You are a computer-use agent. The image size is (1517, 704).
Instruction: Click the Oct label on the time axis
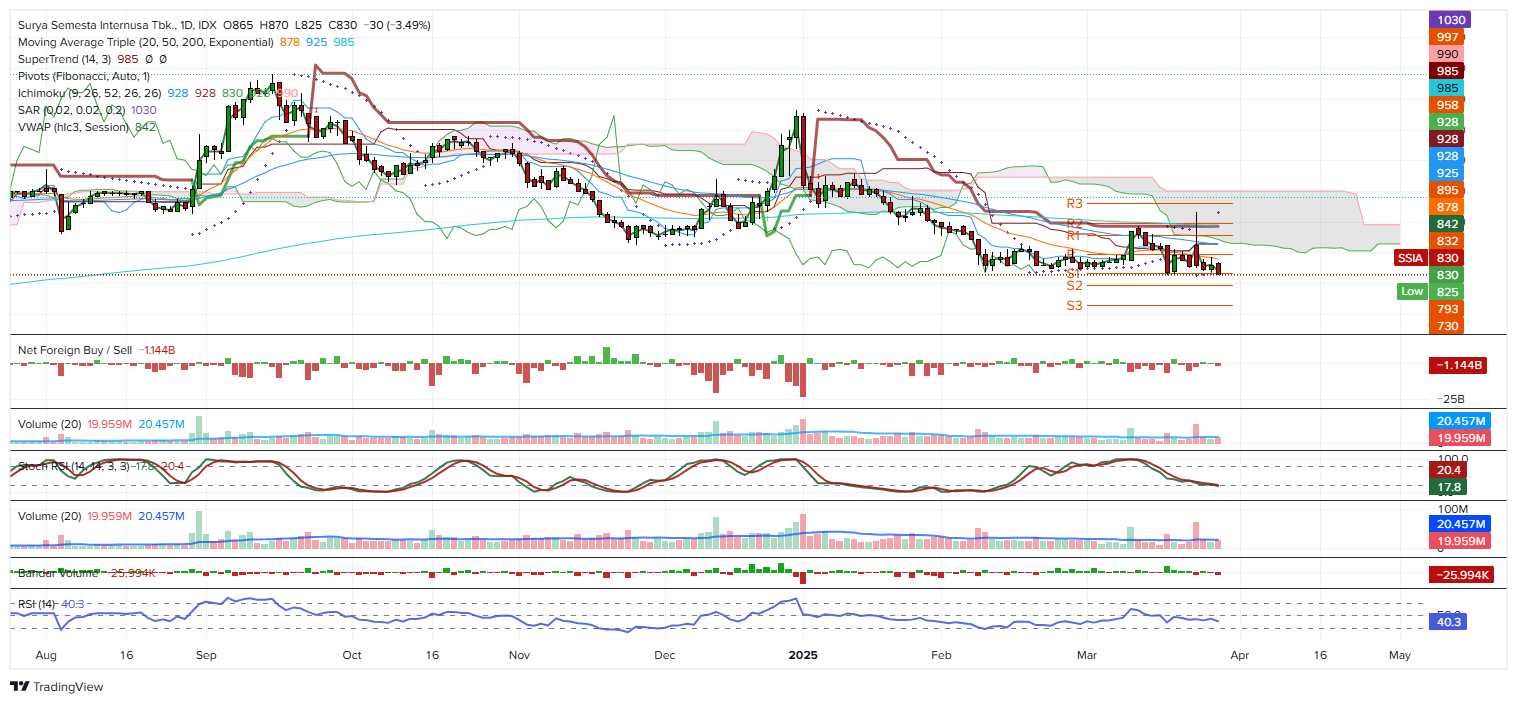(351, 655)
